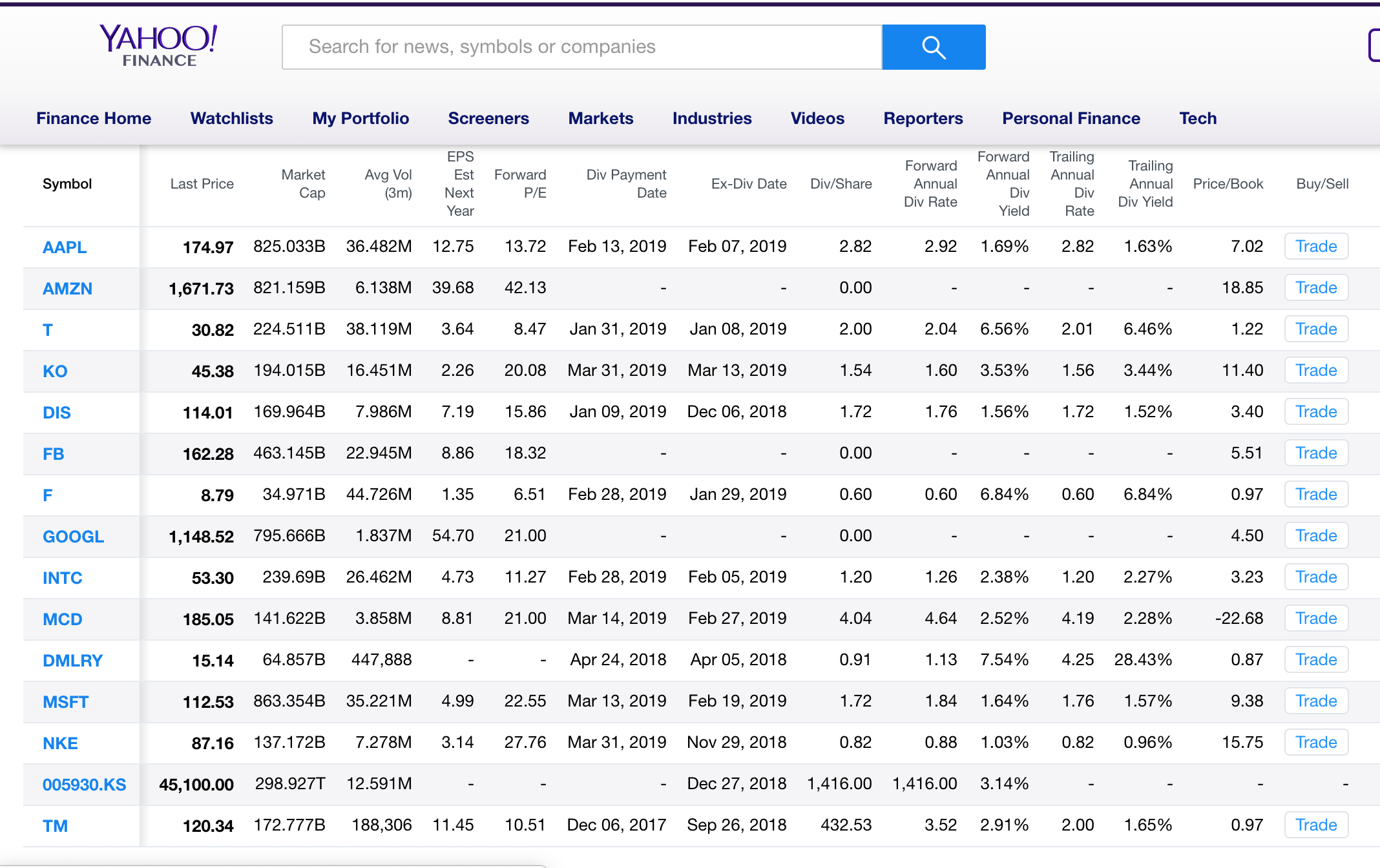Go to My Portfolio tab
The width and height of the screenshot is (1380, 868).
pyautogui.click(x=360, y=118)
